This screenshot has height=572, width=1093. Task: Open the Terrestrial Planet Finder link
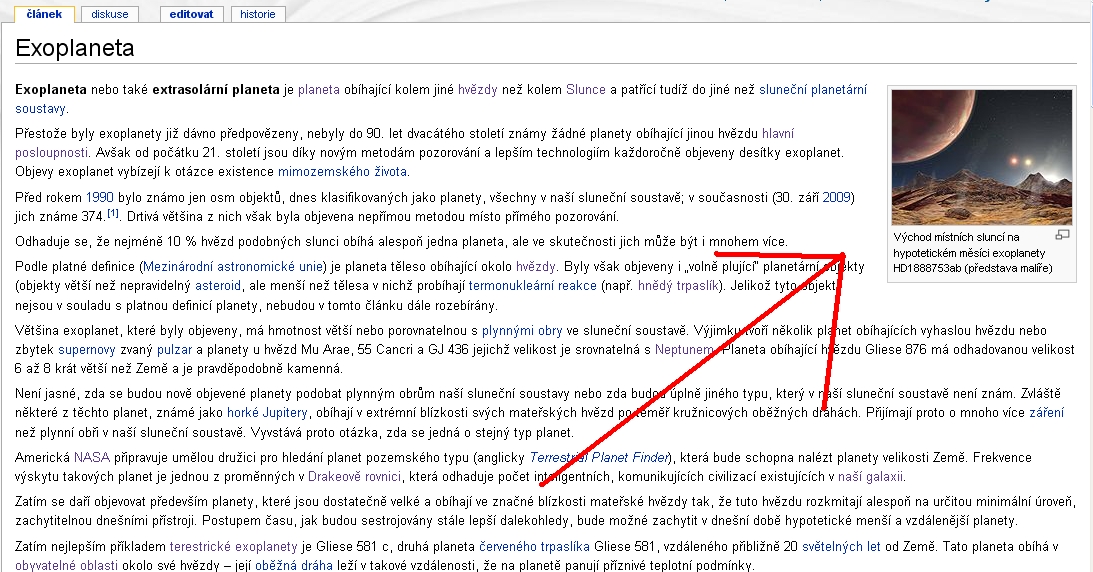599,457
